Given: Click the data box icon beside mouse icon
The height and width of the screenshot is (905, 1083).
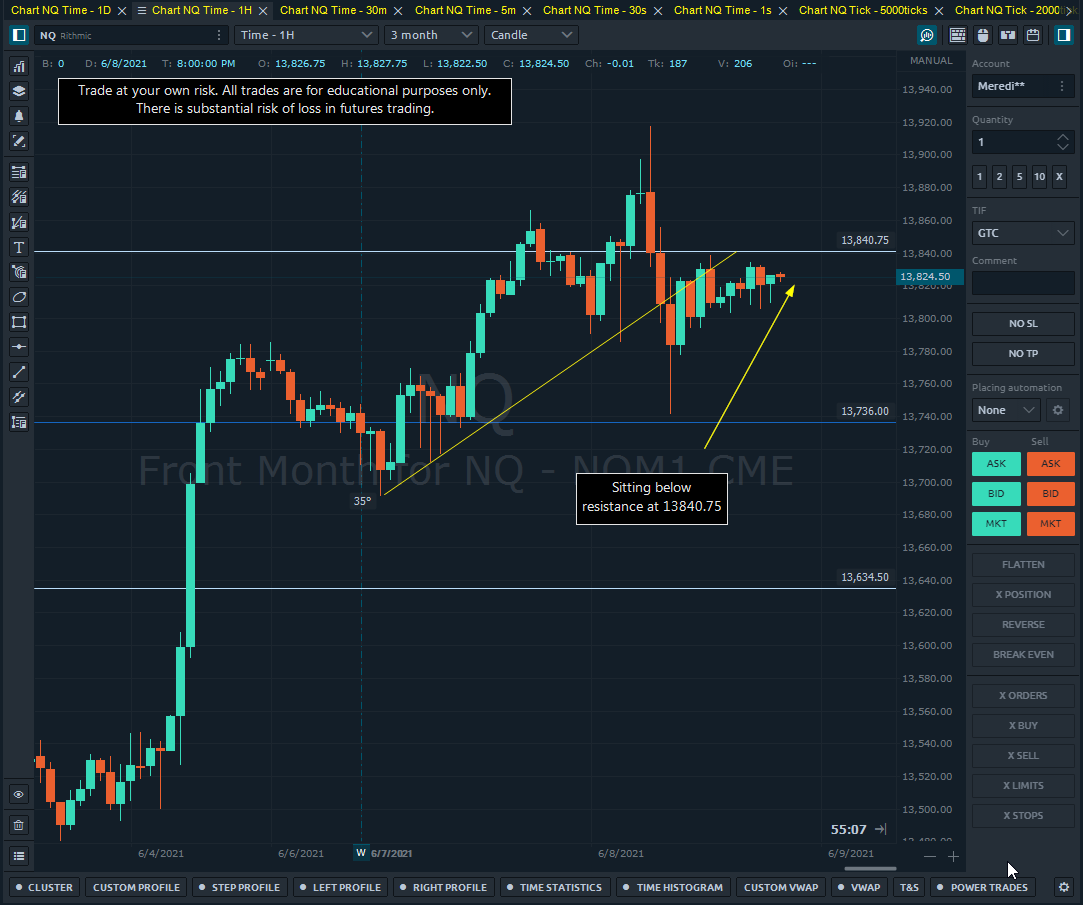Looking at the screenshot, I should [x=1008, y=35].
